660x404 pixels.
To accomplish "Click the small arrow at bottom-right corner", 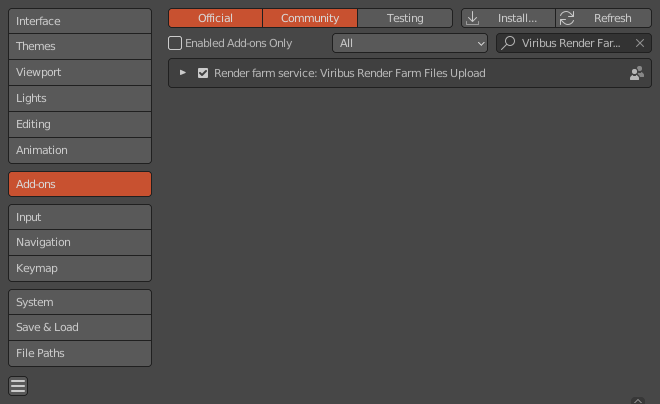I will (637, 399).
